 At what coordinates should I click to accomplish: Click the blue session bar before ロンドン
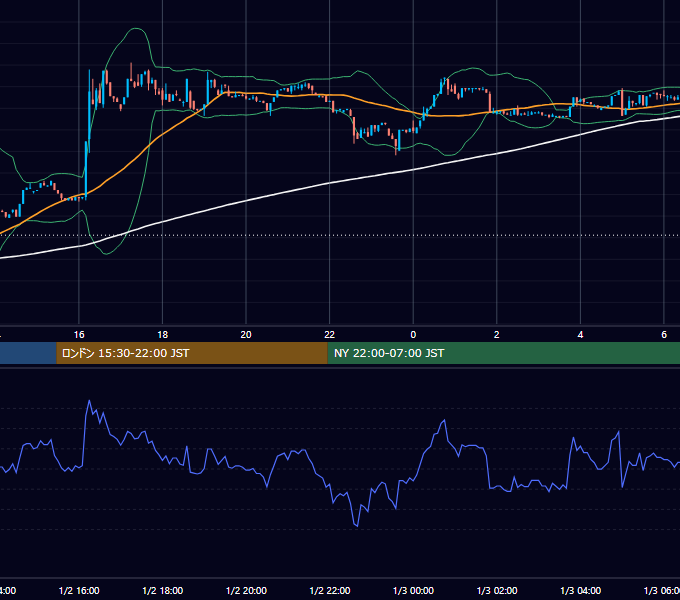[x=28, y=353]
